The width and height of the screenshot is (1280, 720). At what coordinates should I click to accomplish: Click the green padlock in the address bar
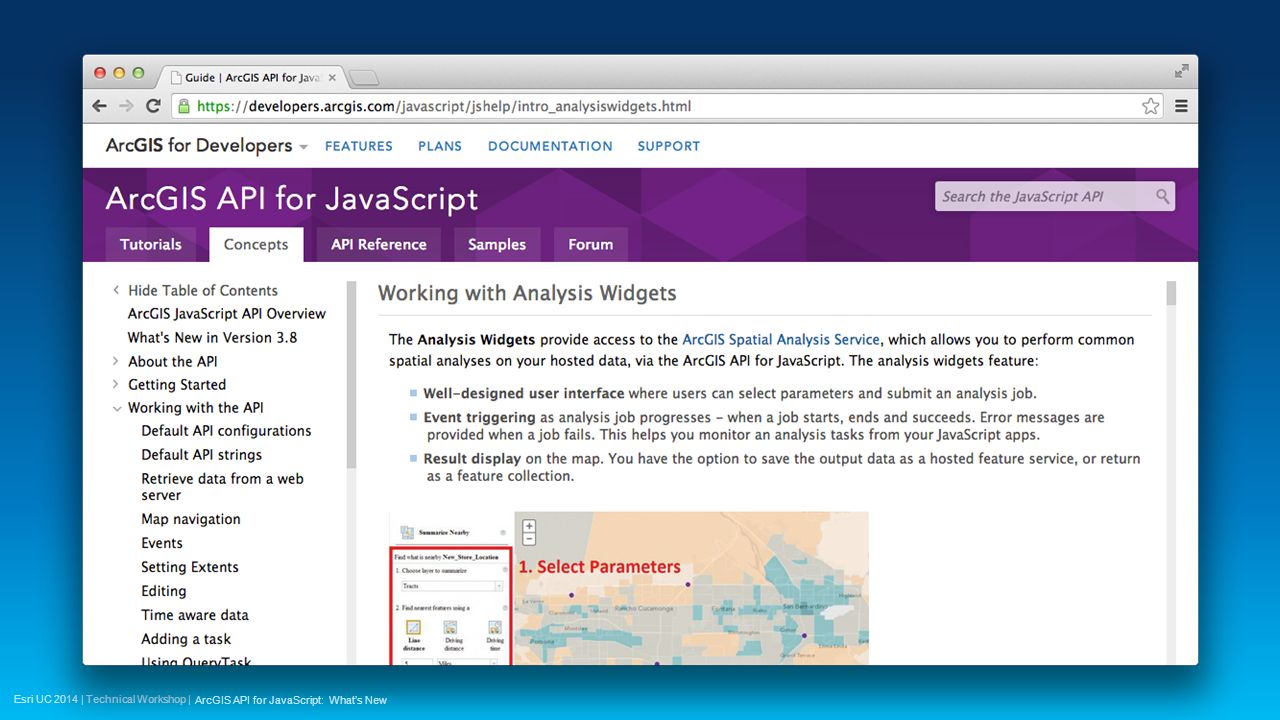tap(184, 106)
